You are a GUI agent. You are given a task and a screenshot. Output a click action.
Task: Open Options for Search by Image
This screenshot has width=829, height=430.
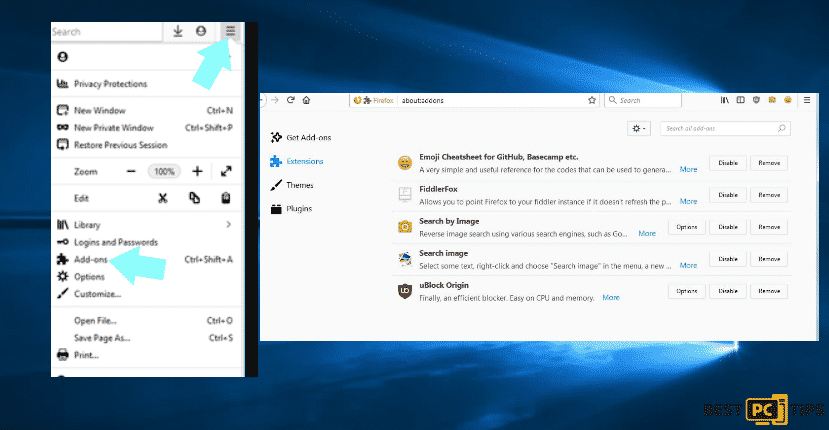pyautogui.click(x=686, y=227)
